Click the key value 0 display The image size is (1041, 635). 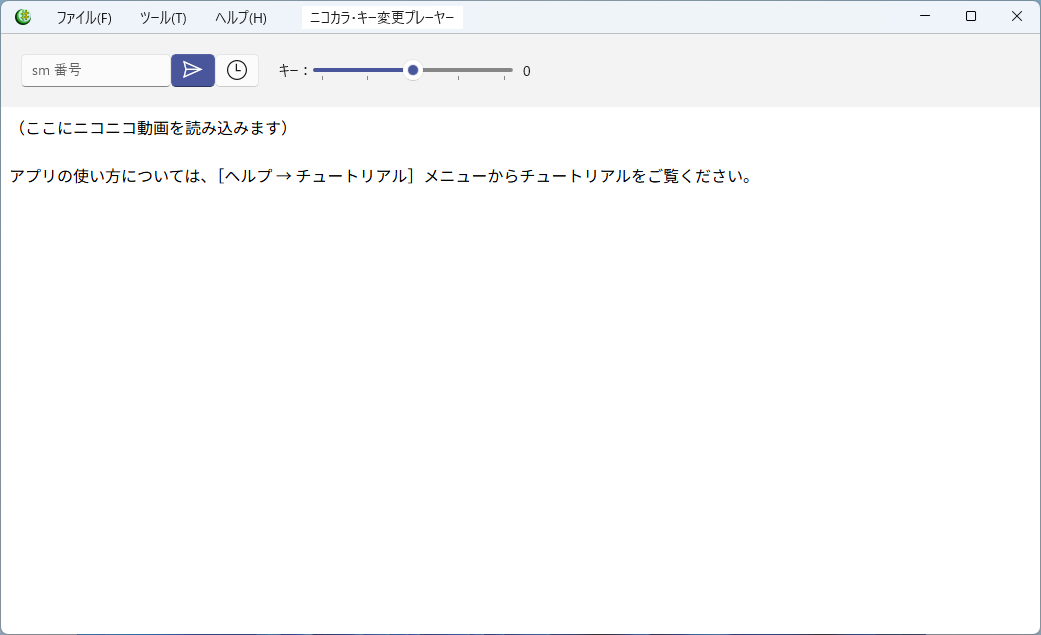[527, 71]
